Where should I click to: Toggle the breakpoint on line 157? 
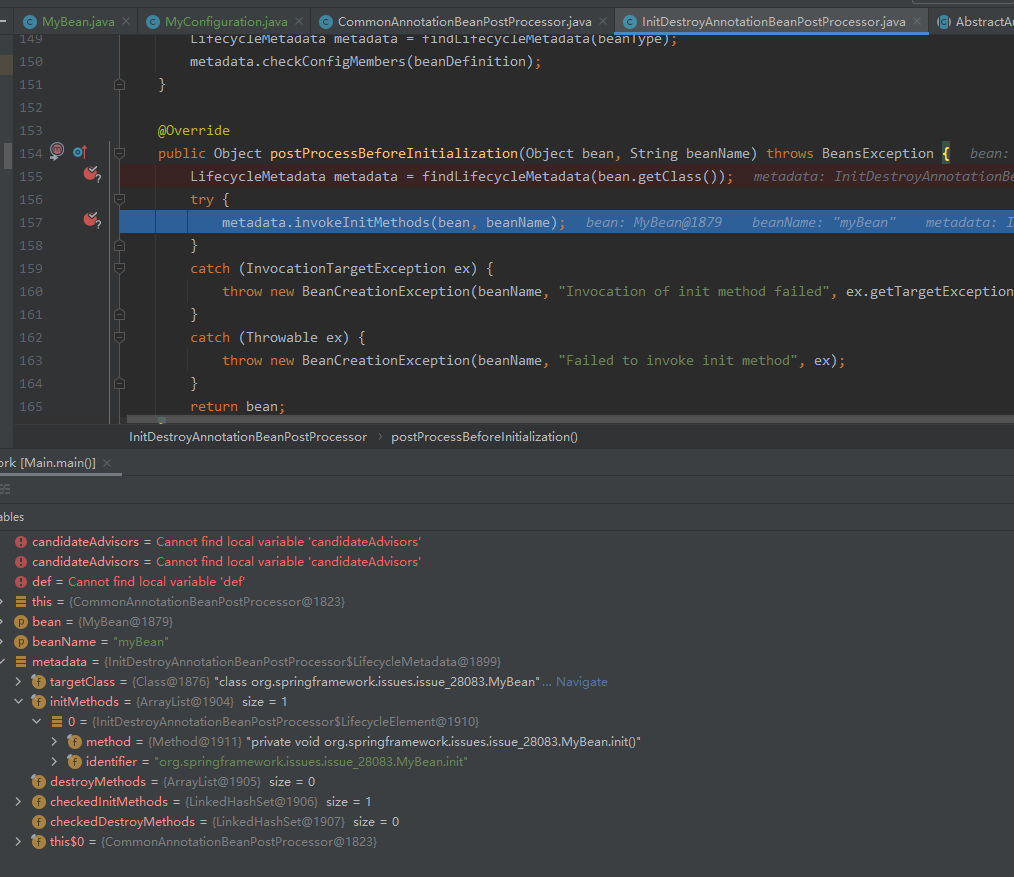pyautogui.click(x=92, y=220)
